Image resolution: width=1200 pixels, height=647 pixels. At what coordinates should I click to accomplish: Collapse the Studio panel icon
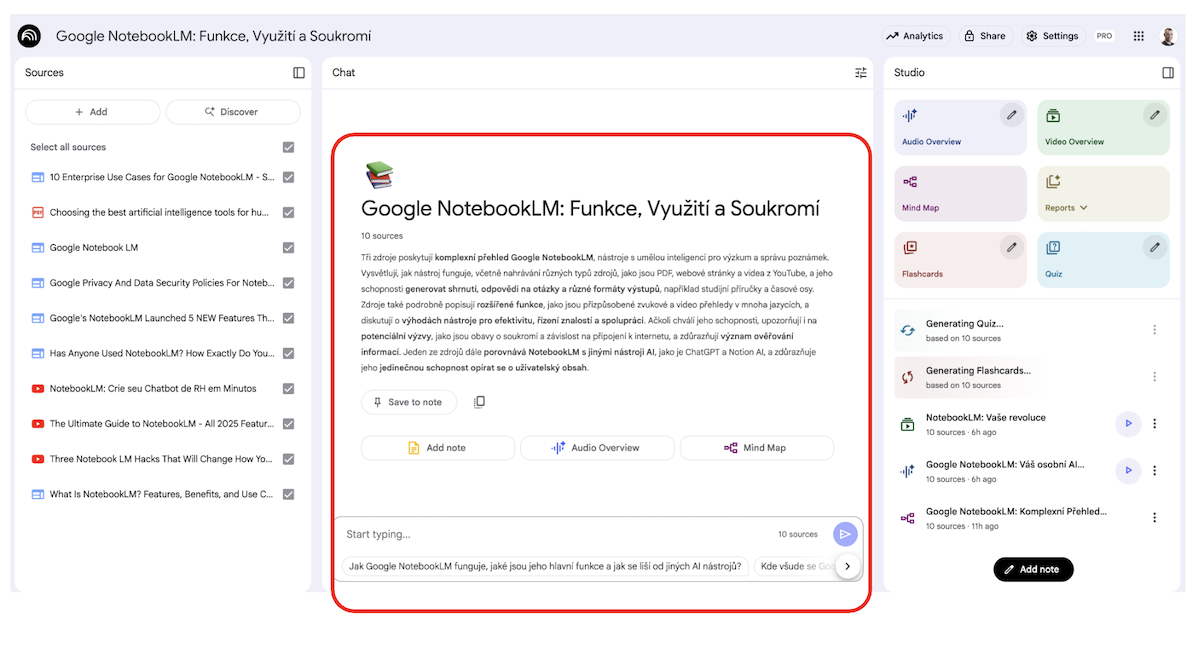point(1168,73)
